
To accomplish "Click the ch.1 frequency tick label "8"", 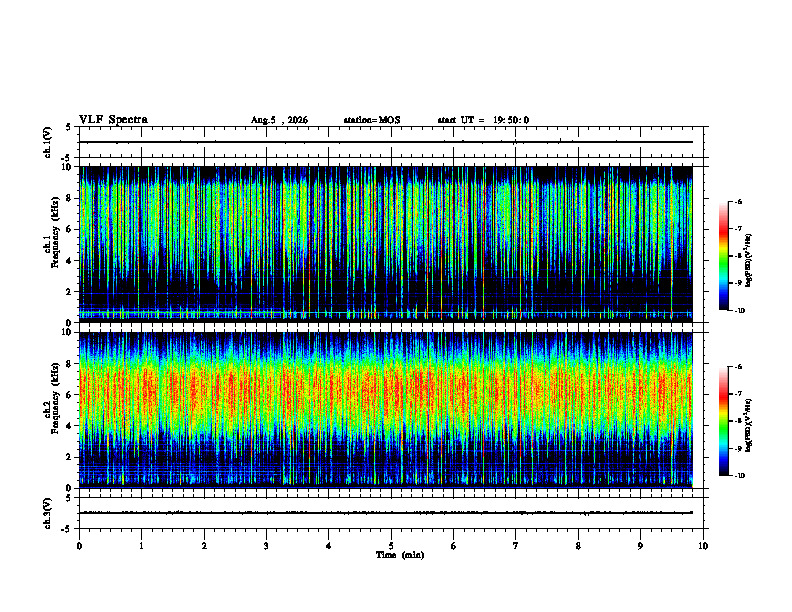I will click(x=69, y=198).
